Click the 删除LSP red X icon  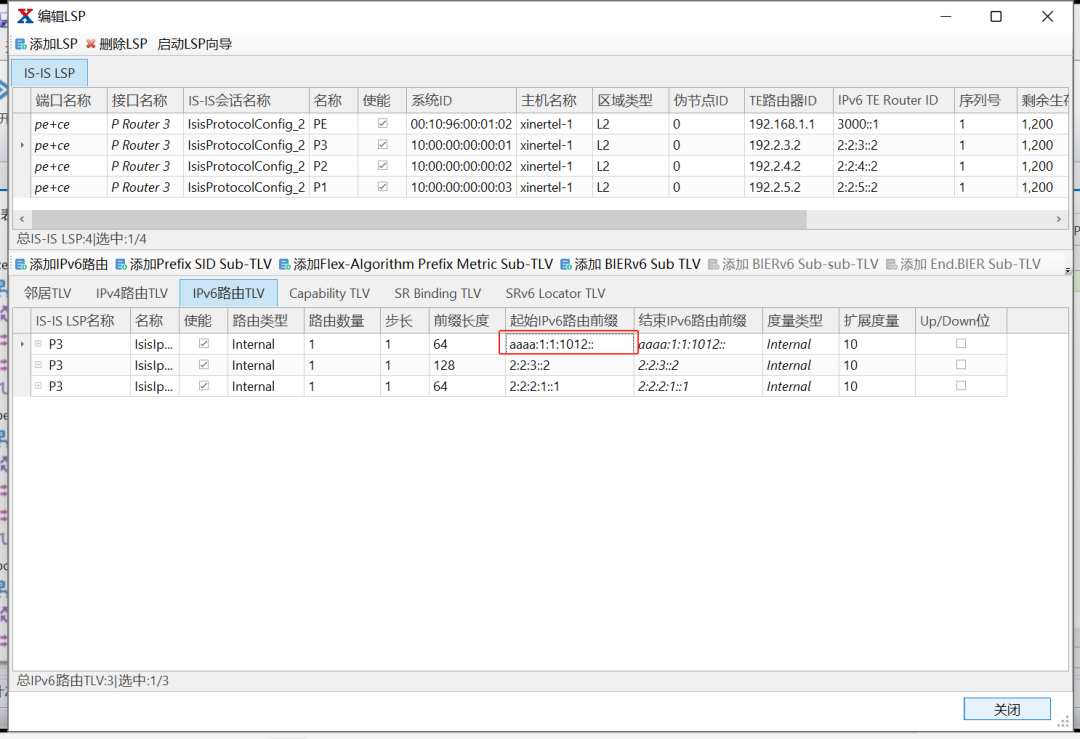click(x=91, y=45)
